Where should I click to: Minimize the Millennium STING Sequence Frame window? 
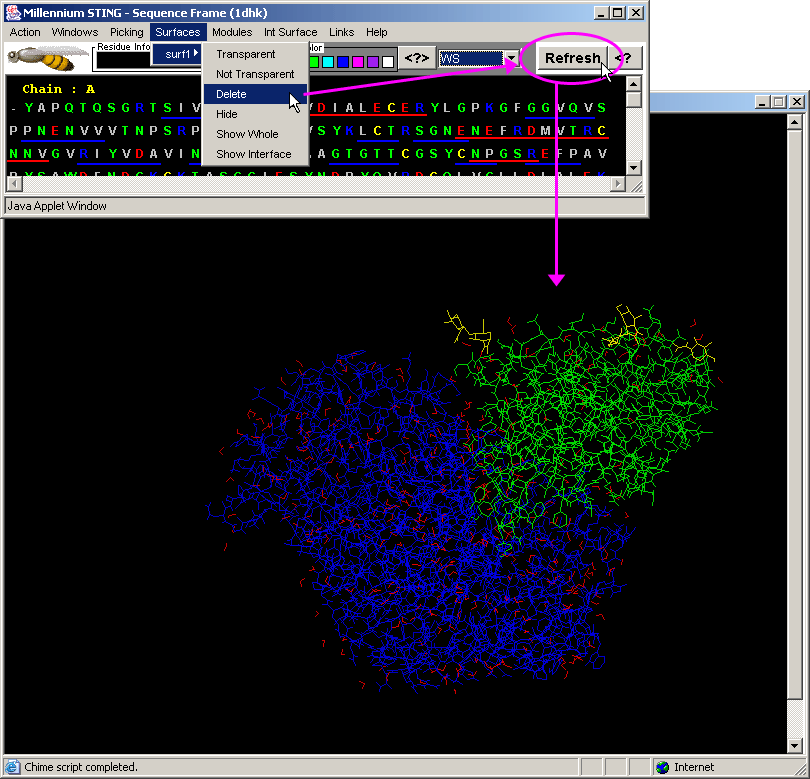coord(600,13)
